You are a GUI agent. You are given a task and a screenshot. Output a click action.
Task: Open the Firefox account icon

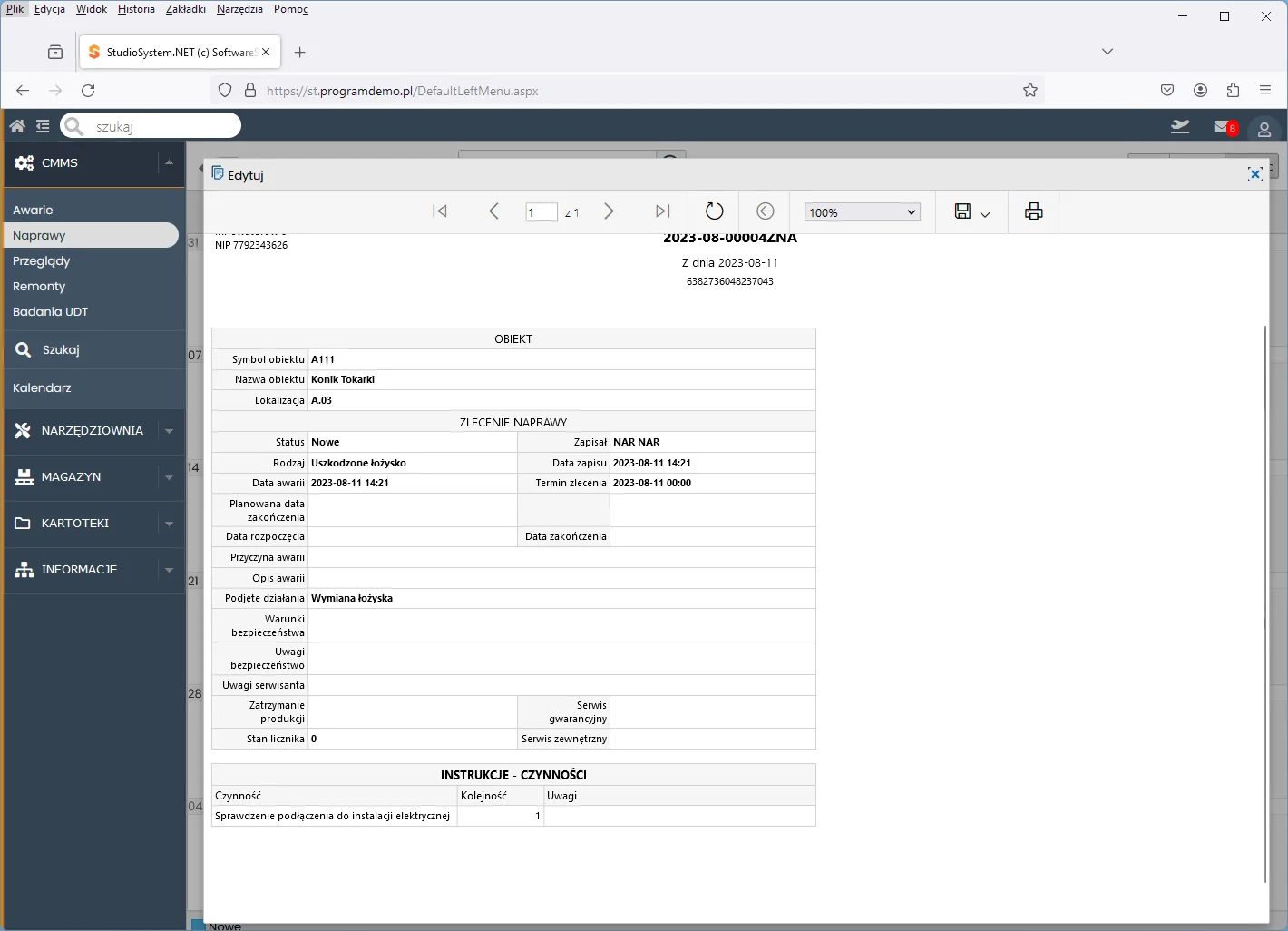[1200, 91]
